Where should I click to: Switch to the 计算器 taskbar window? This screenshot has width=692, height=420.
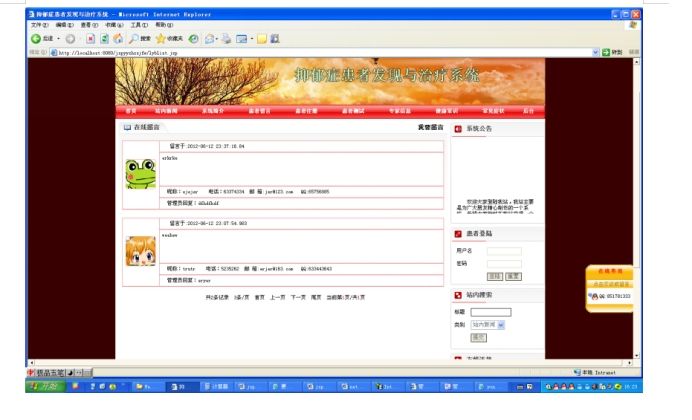[216, 387]
